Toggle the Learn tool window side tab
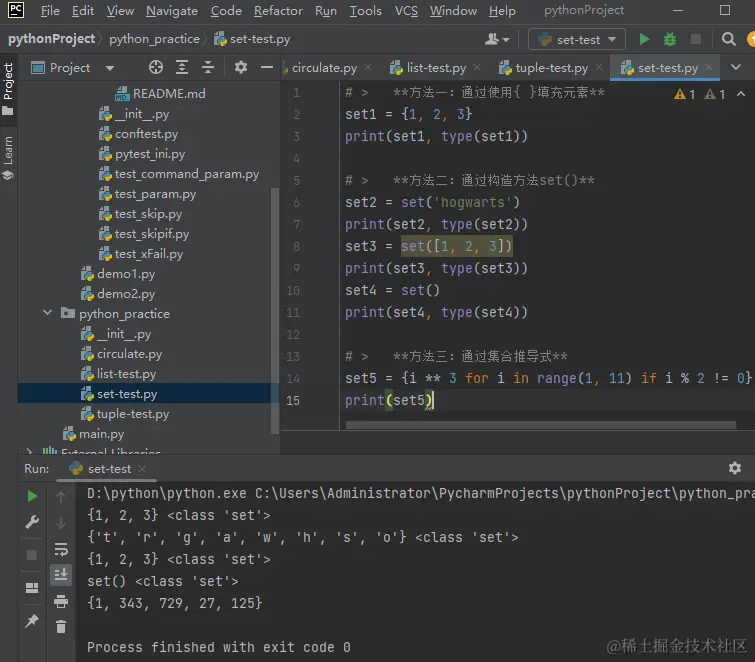This screenshot has height=662, width=755. coord(8,158)
